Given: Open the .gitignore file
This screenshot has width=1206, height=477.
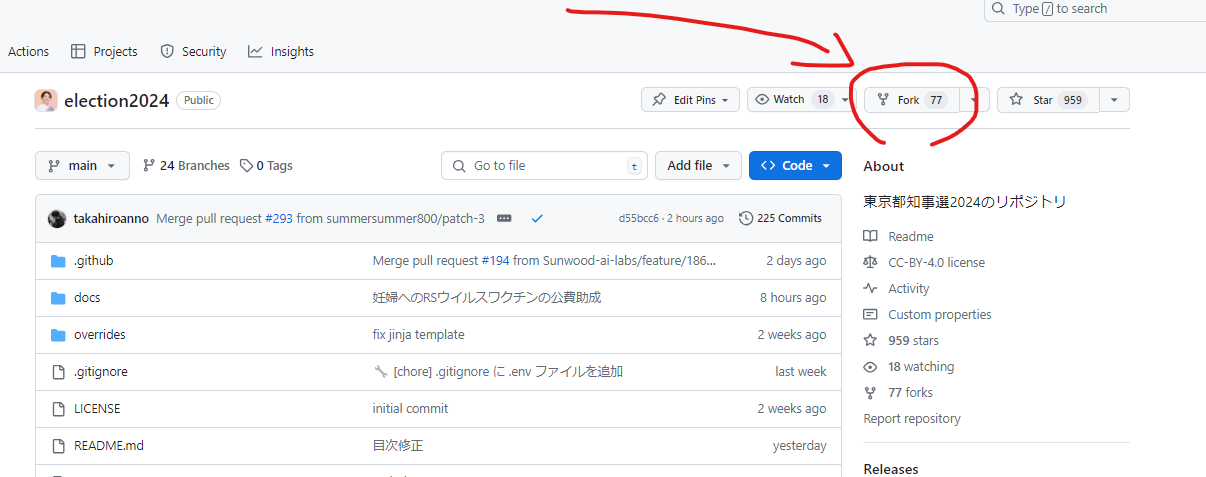Looking at the screenshot, I should click(x=101, y=371).
